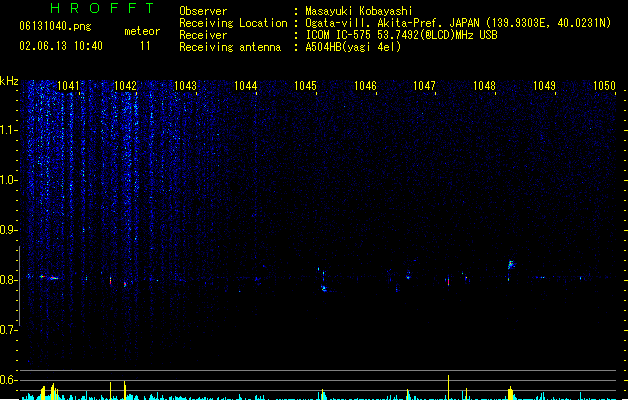This screenshot has width=629, height=400.
Task: Click the 1.1 kHz frequency axis label
Action: (8, 130)
